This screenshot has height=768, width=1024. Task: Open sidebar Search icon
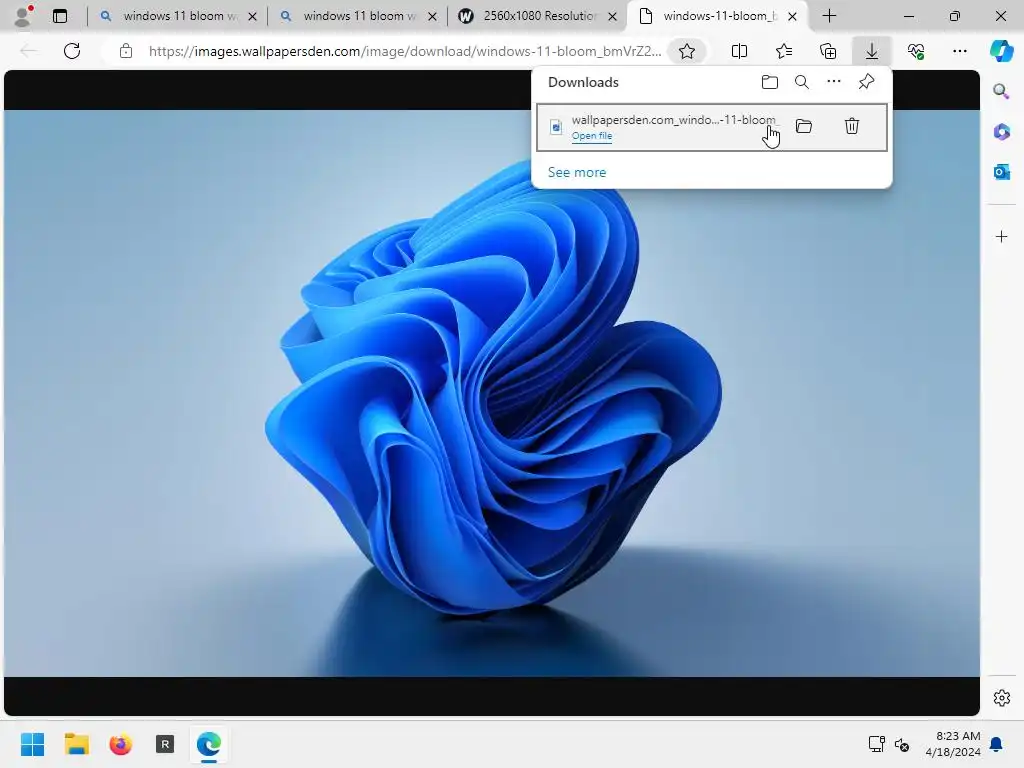tap(1001, 91)
